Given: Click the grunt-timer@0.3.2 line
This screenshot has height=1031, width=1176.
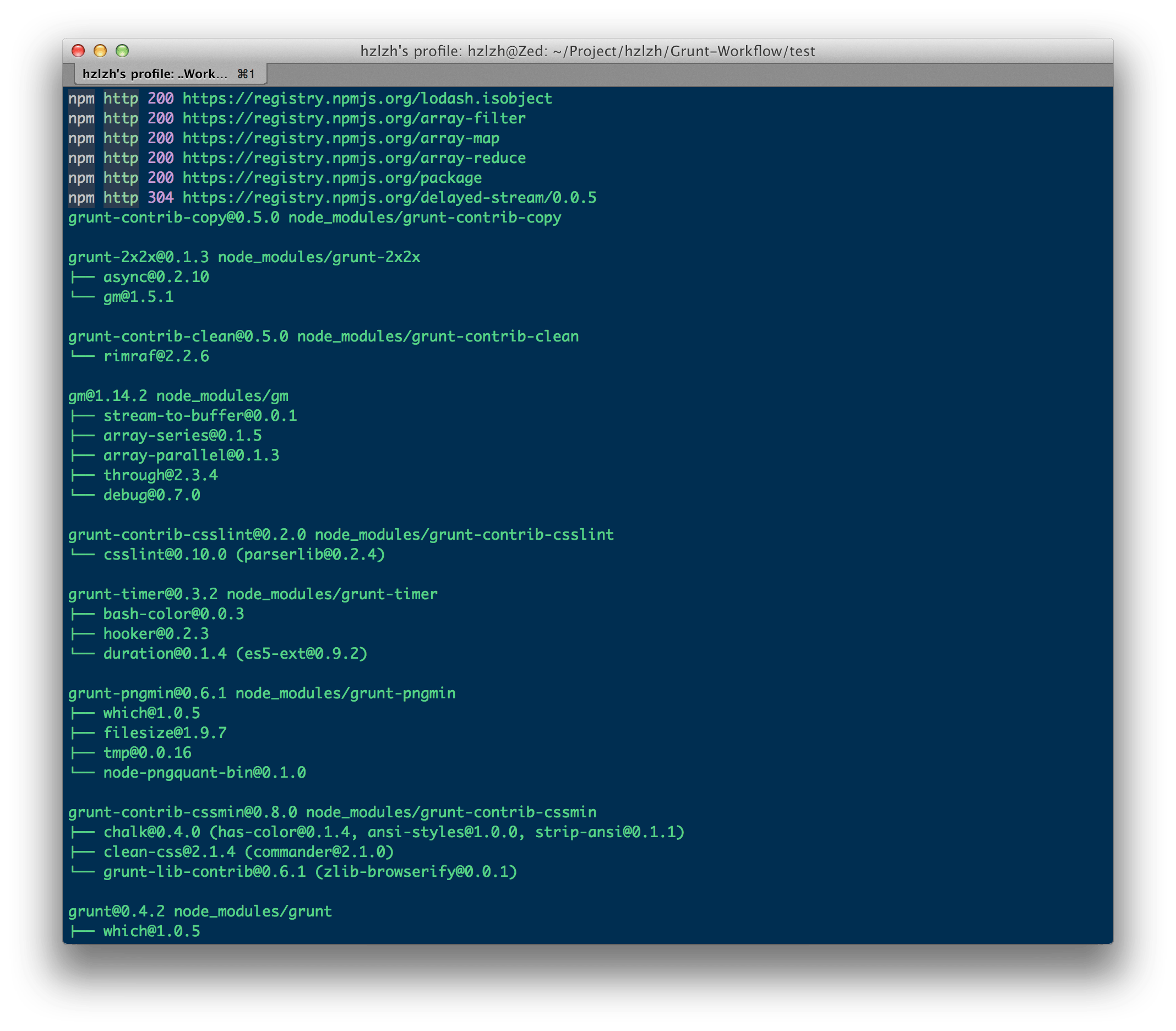Looking at the screenshot, I should [x=253, y=594].
